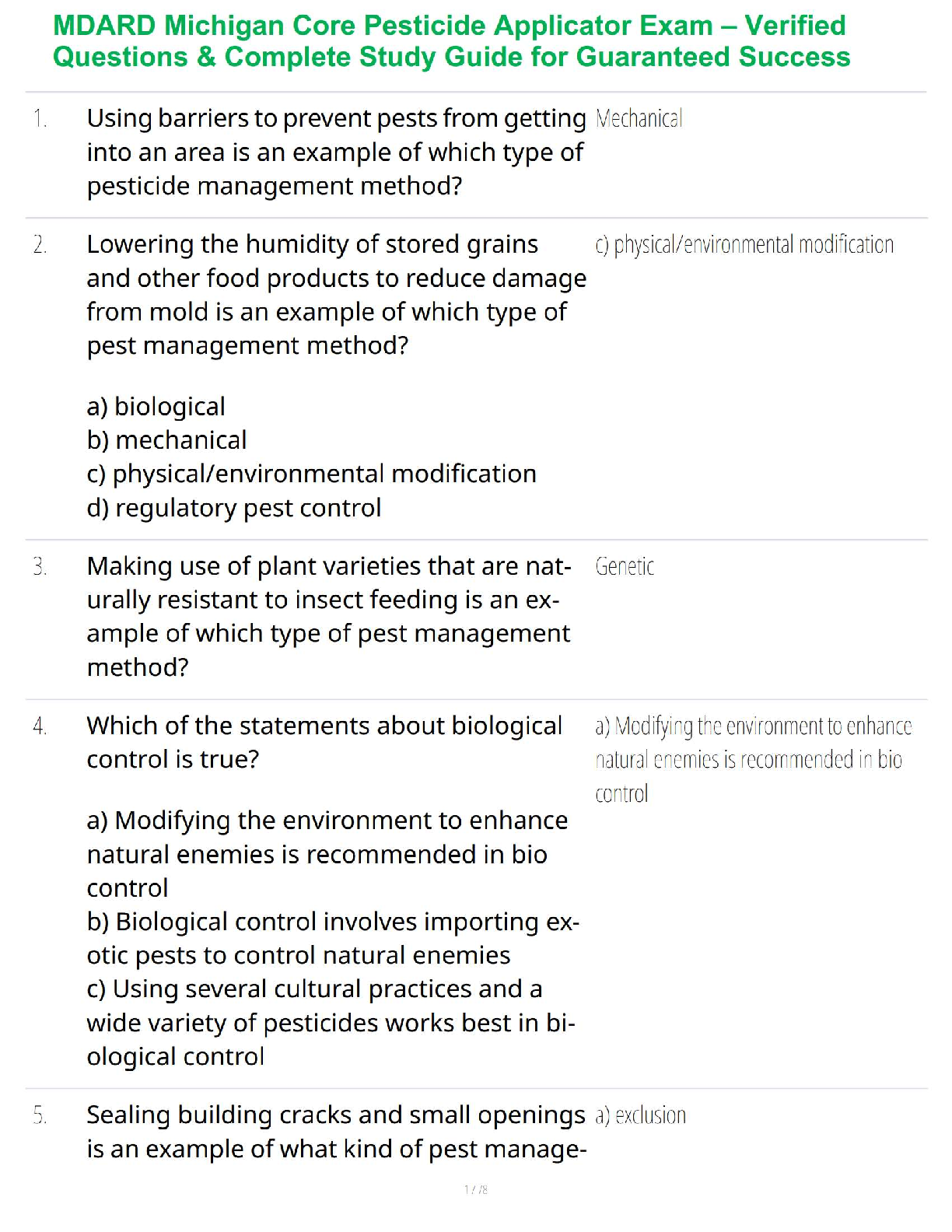Click question number 2 marker
Screen dimensions: 952x1232
pos(40,245)
